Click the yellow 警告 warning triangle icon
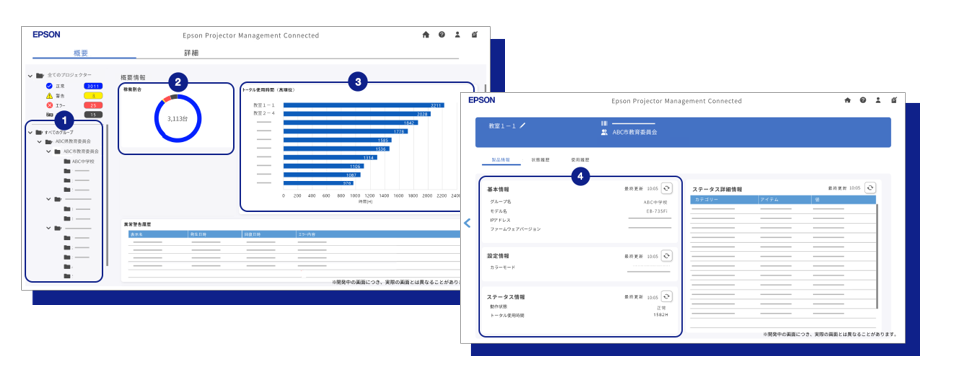 tap(49, 96)
